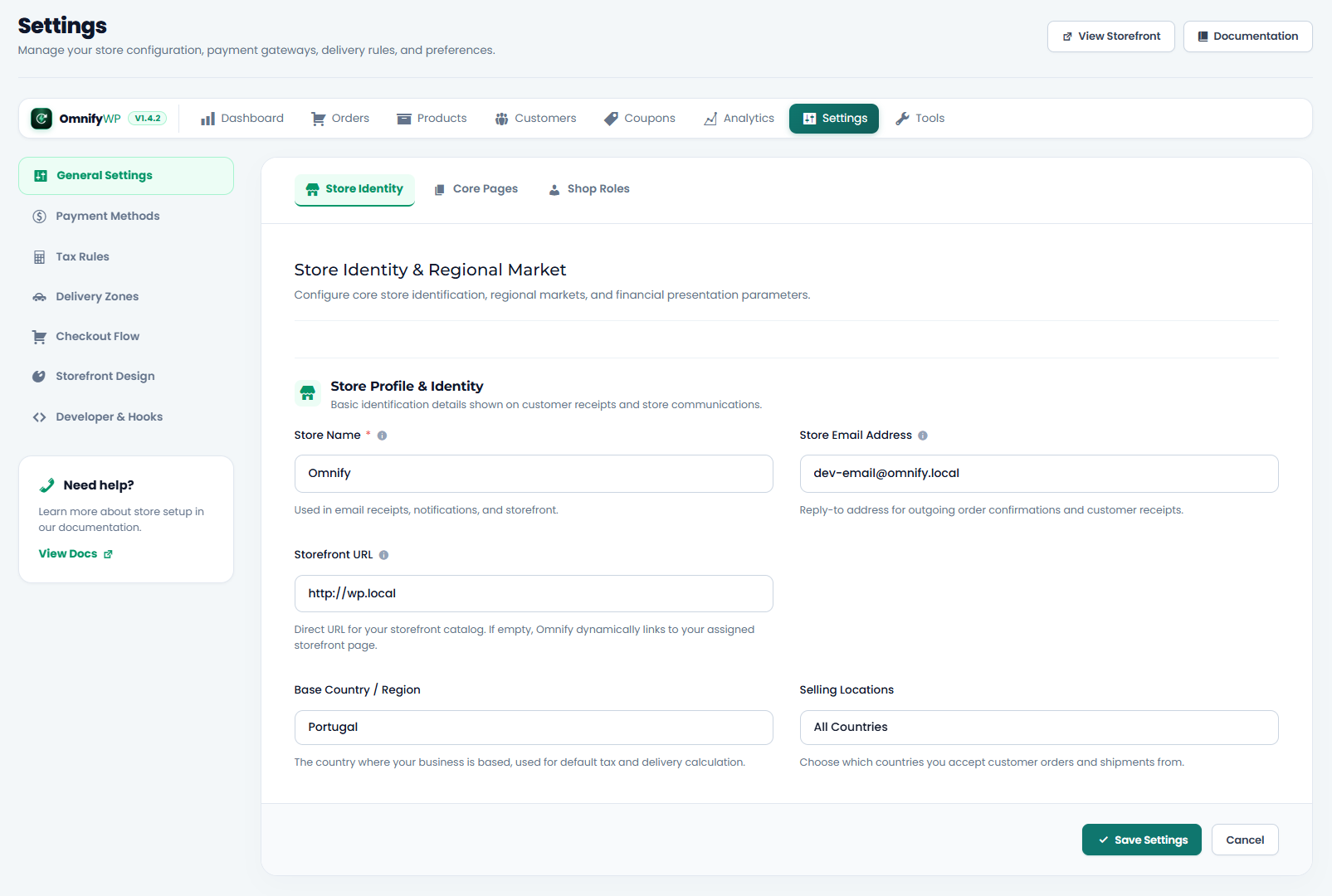Open the Orders menu item
Image resolution: width=1332 pixels, height=896 pixels.
tap(340, 119)
